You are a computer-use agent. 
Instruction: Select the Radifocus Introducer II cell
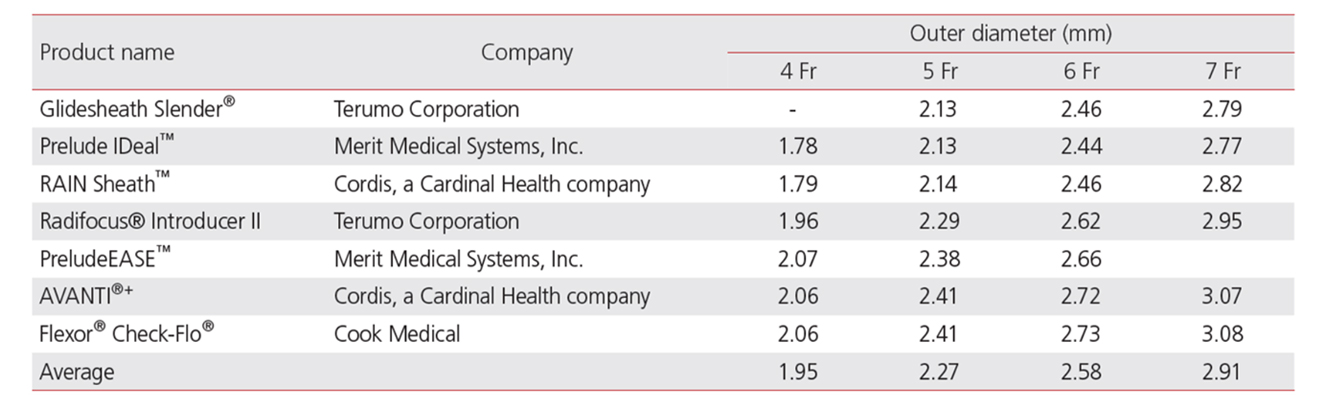(150, 221)
